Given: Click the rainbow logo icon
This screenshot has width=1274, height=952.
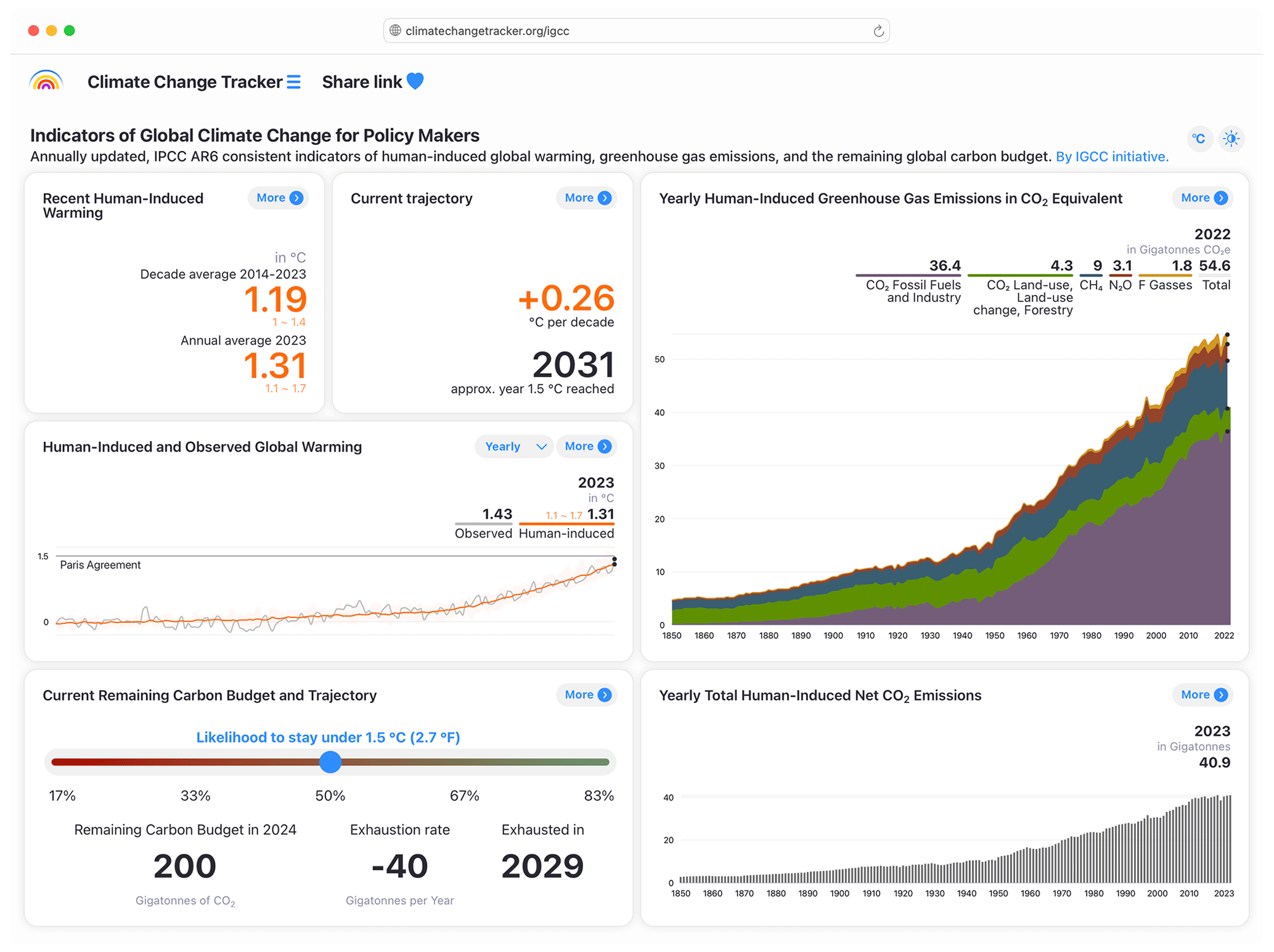Looking at the screenshot, I should 46,81.
